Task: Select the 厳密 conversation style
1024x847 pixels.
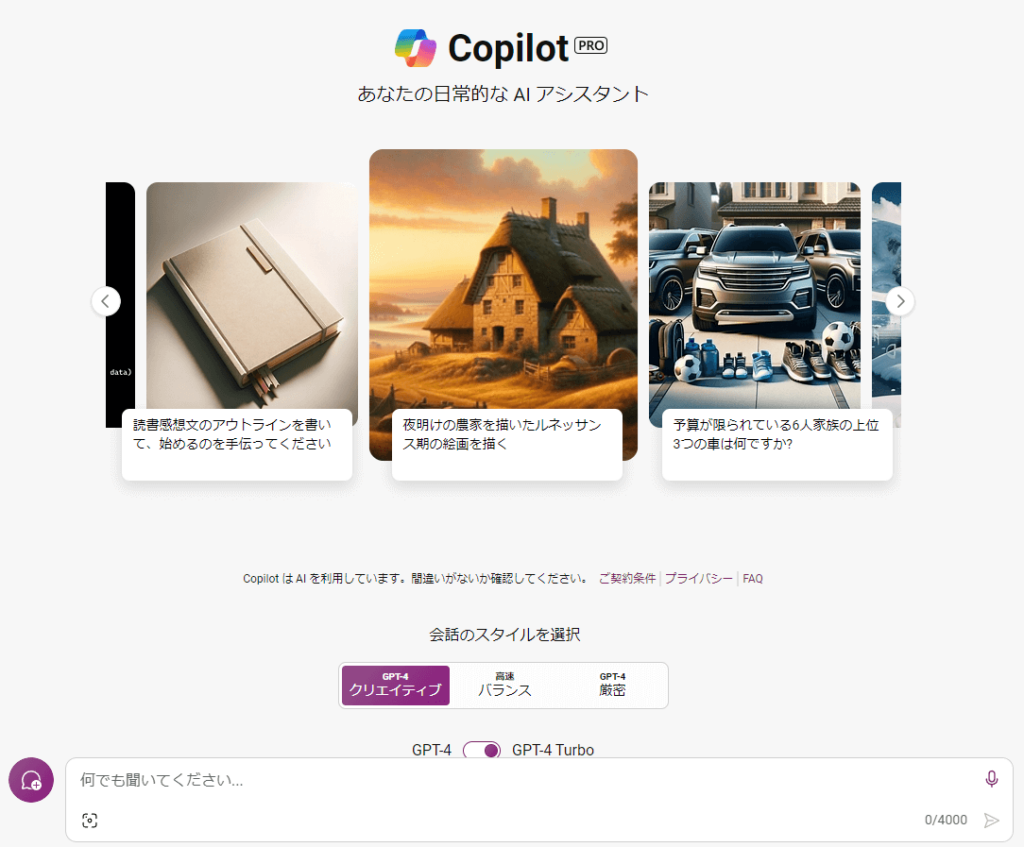Action: click(x=612, y=685)
